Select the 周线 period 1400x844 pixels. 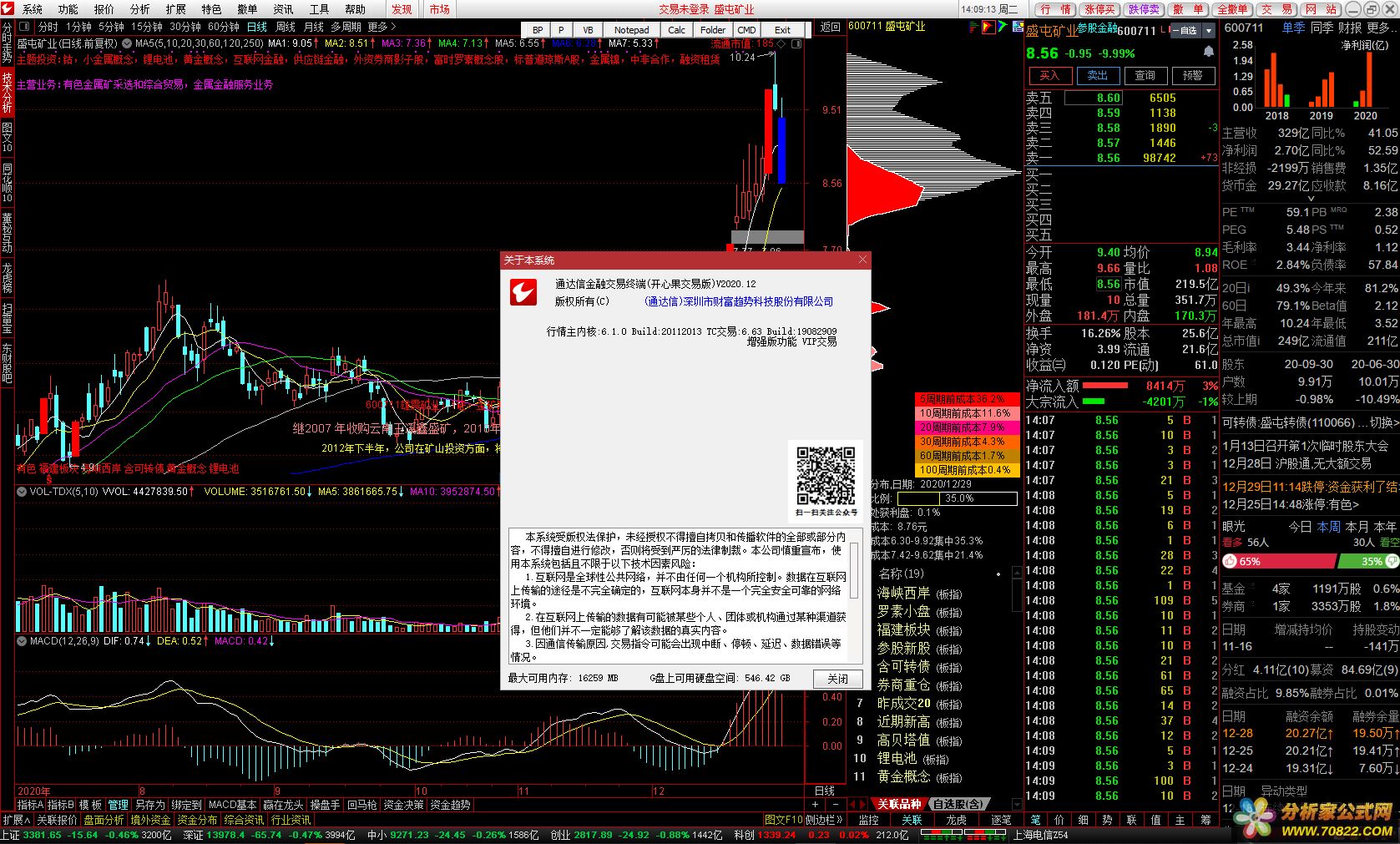pyautogui.click(x=285, y=27)
